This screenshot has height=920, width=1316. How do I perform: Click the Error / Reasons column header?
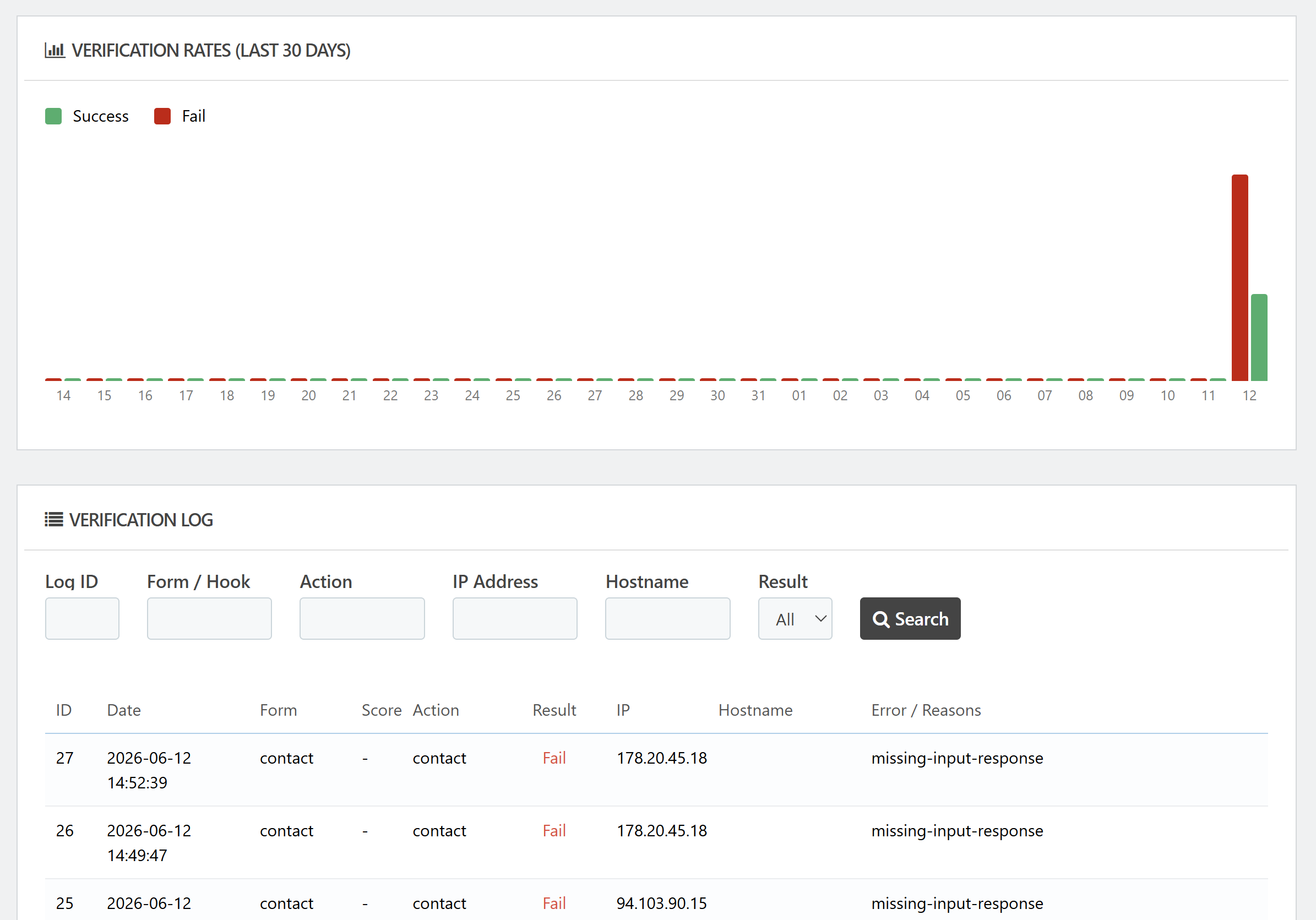pos(926,710)
